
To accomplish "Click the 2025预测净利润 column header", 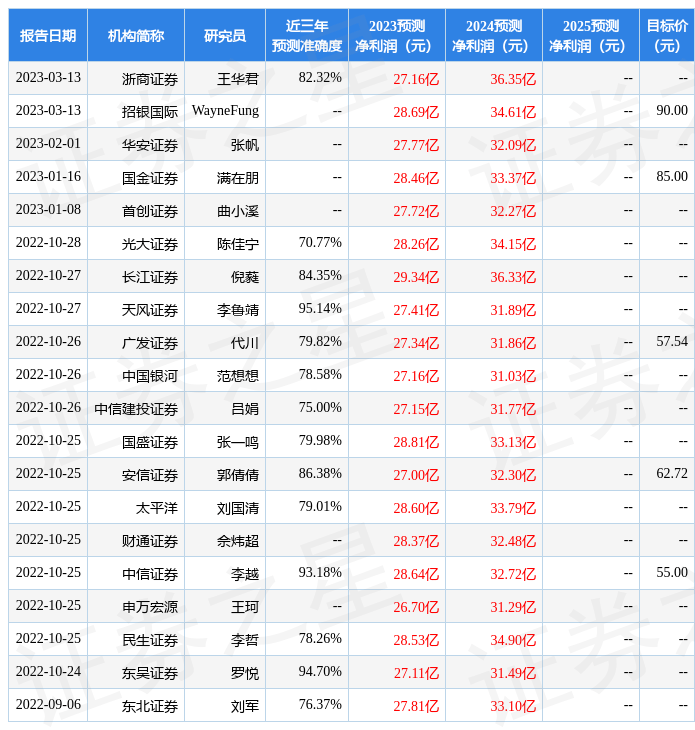I will [591, 35].
